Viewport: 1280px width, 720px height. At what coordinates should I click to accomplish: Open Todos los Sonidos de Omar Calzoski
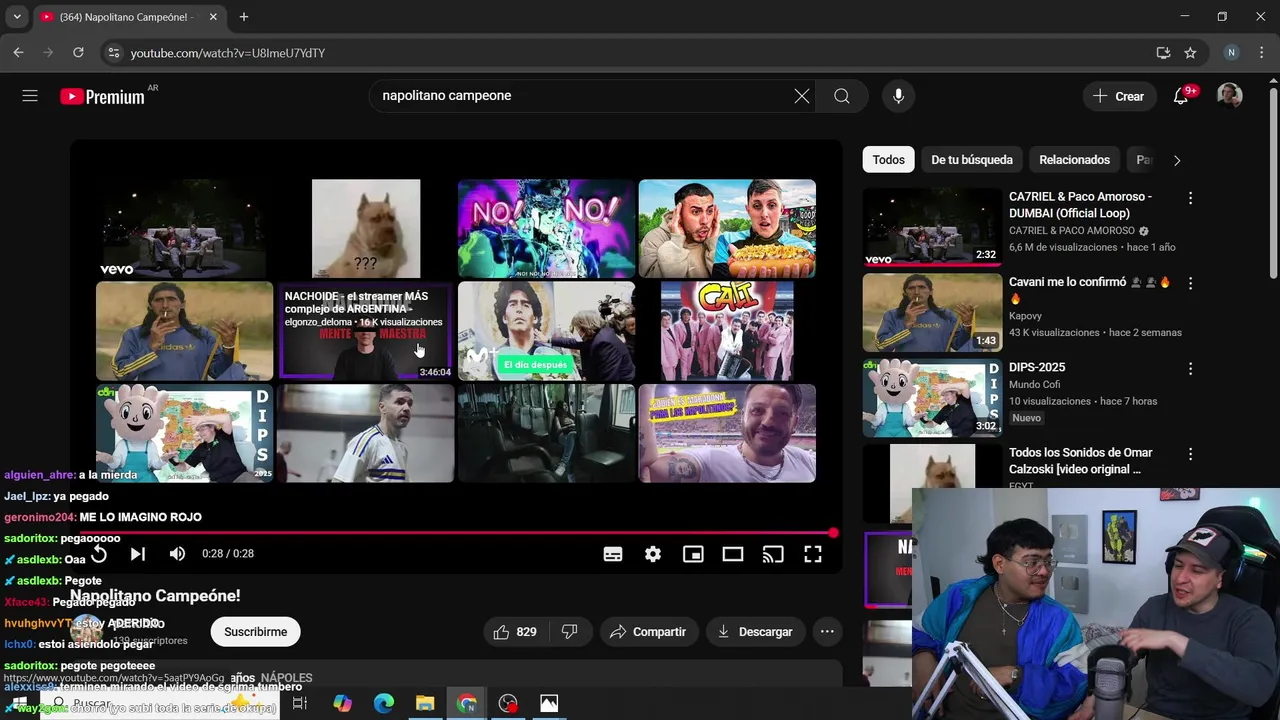(1080, 460)
